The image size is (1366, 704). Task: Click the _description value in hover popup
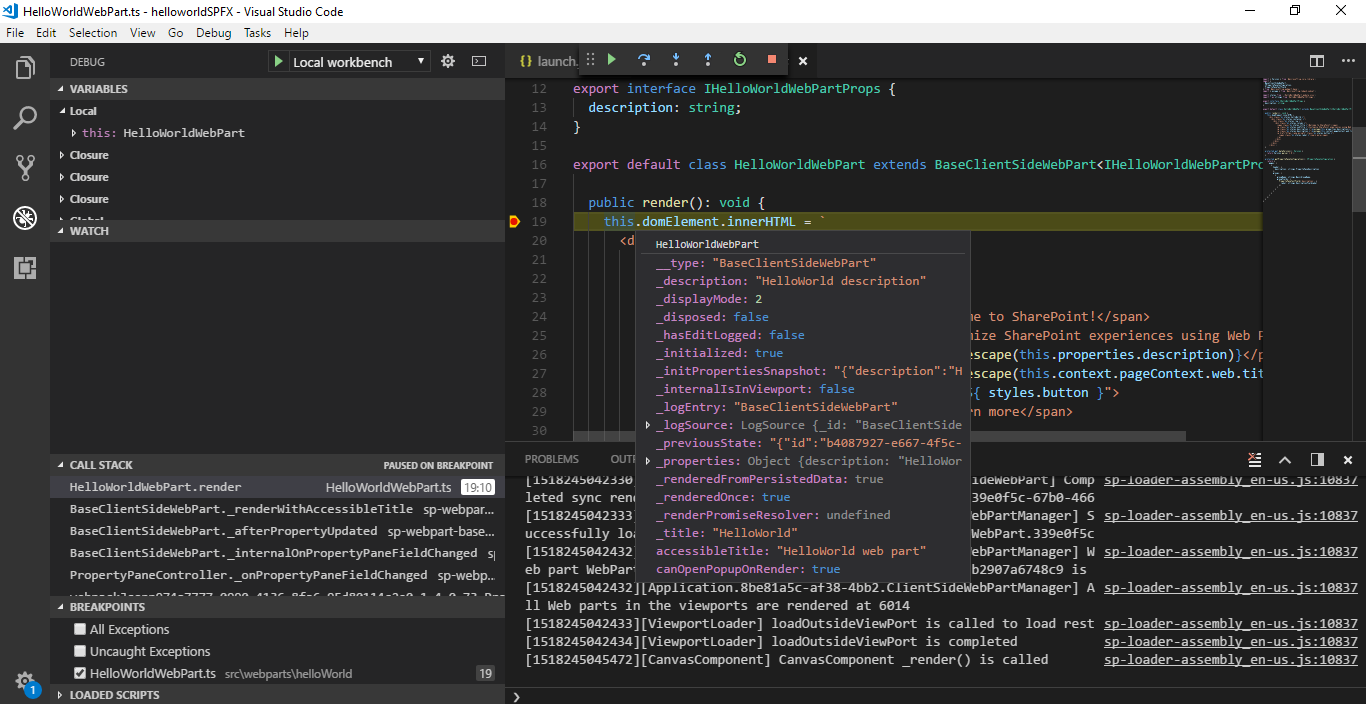840,281
